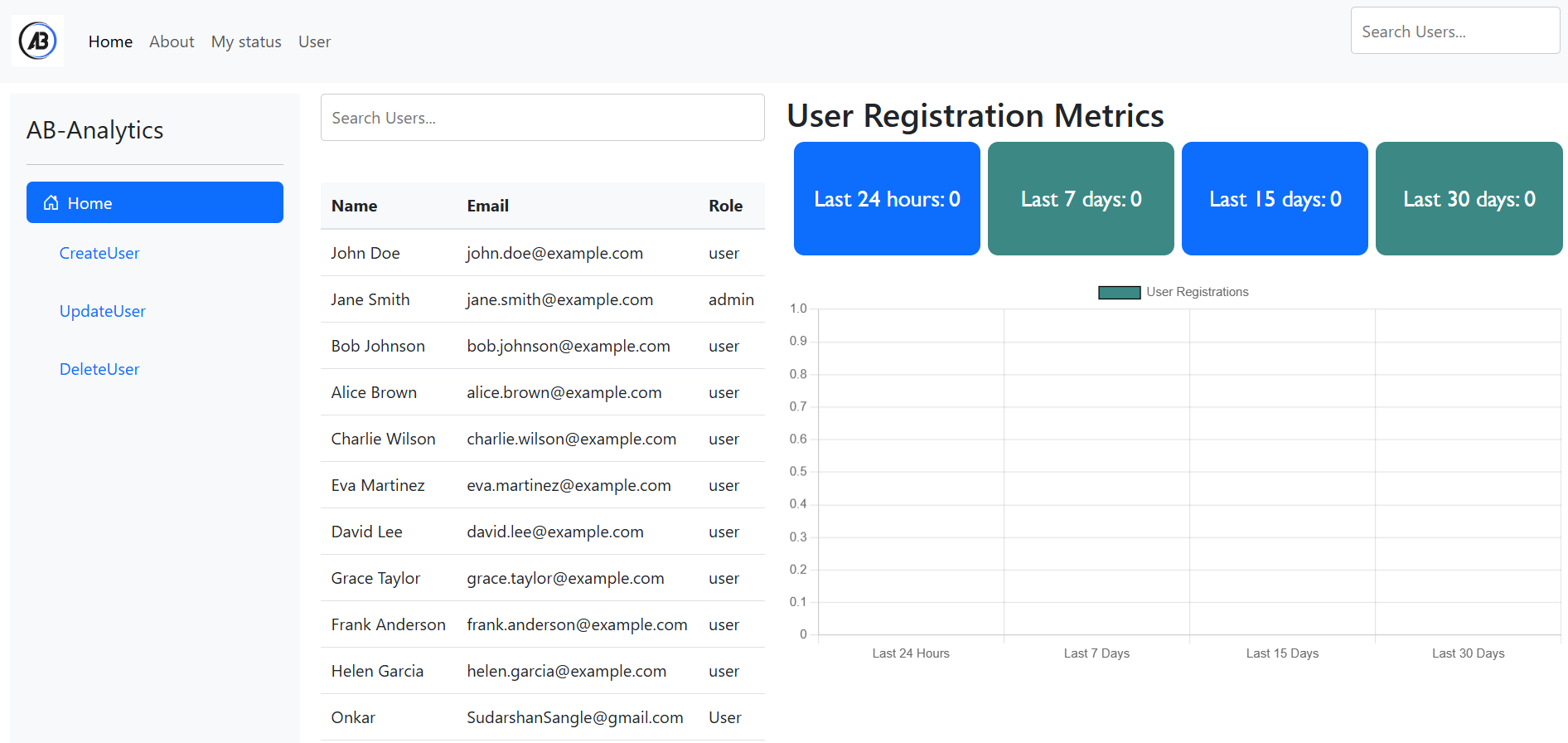Open the User nav item
This screenshot has height=743, width=1568.
click(x=314, y=41)
